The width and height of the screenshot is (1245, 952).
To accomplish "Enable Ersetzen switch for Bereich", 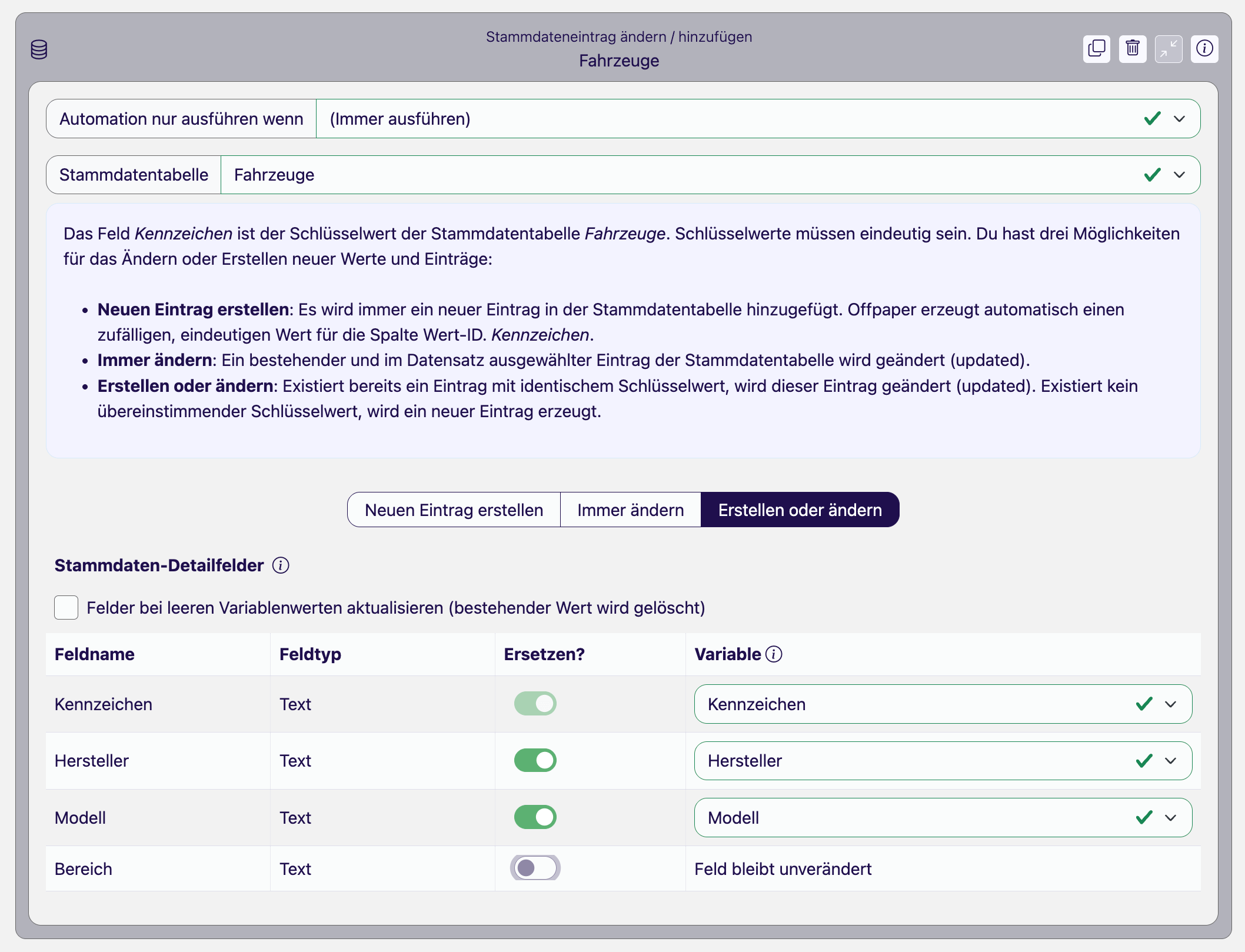I will (x=535, y=868).
